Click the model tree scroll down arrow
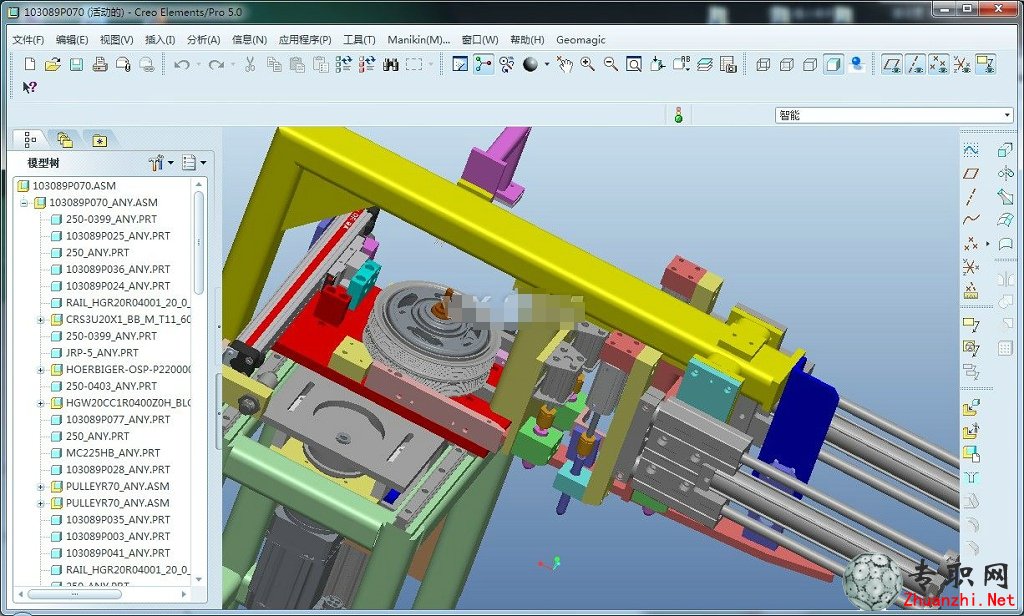This screenshot has height=616, width=1024. coord(199,579)
